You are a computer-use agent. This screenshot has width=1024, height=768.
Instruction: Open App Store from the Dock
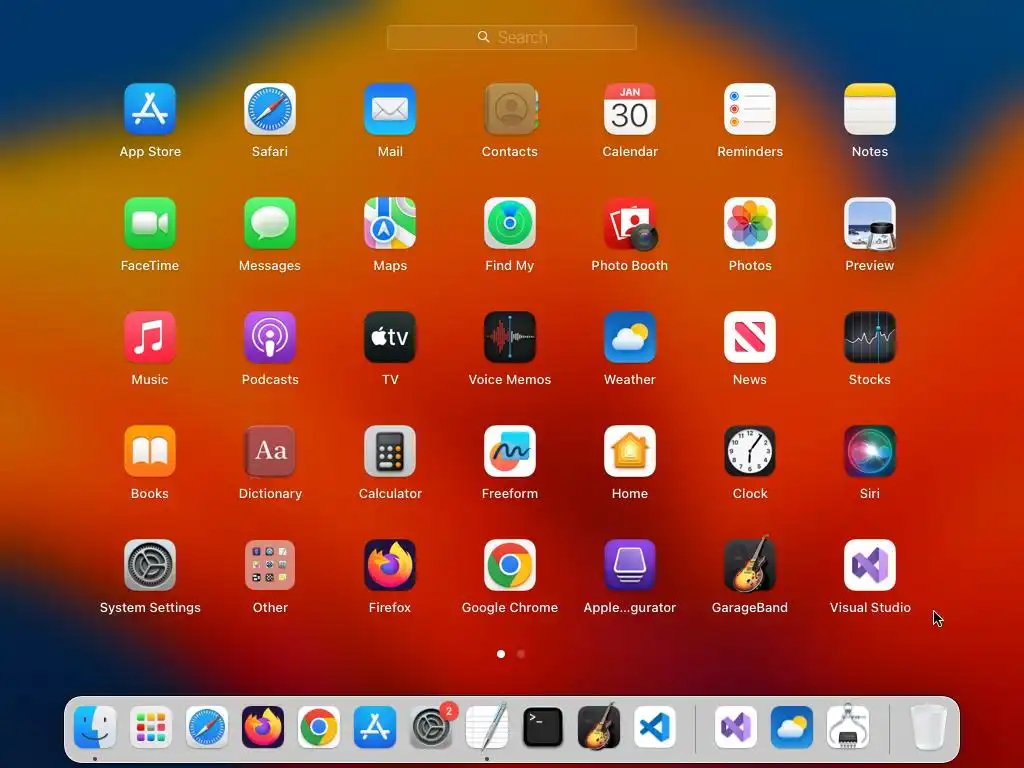click(x=375, y=727)
